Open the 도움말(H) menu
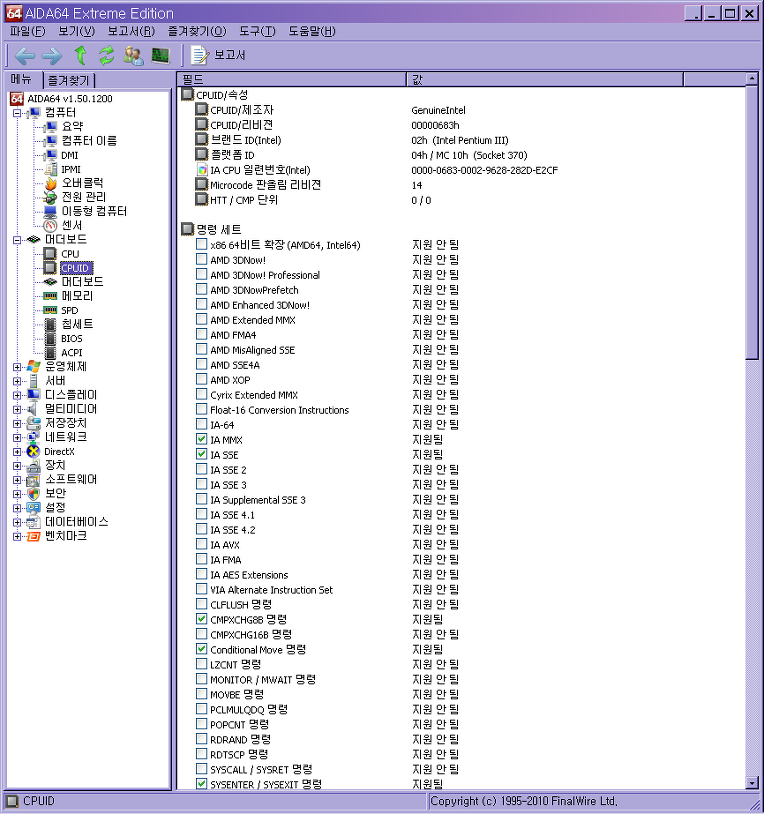 312,31
